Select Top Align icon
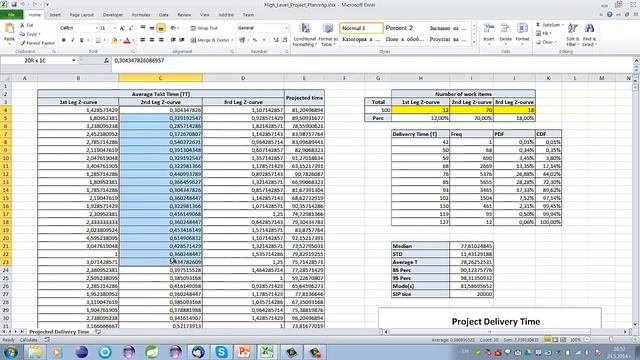Screen dimensions: 640x360 [143, 28]
